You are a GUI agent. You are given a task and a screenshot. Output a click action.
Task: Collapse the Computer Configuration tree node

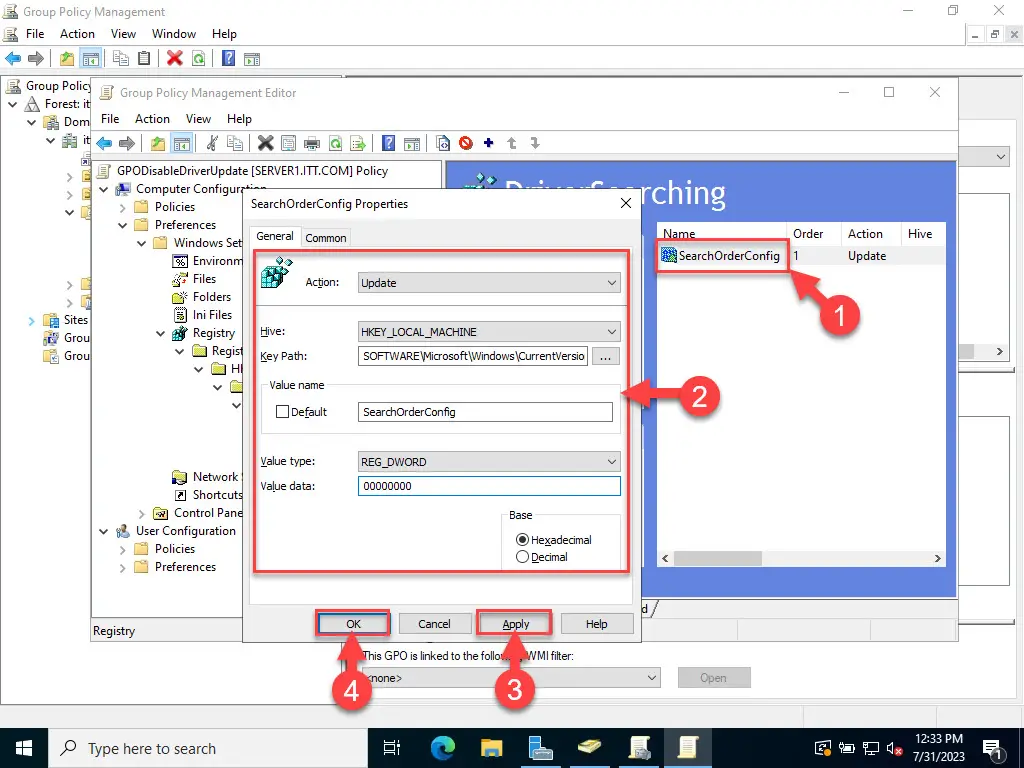tap(104, 189)
